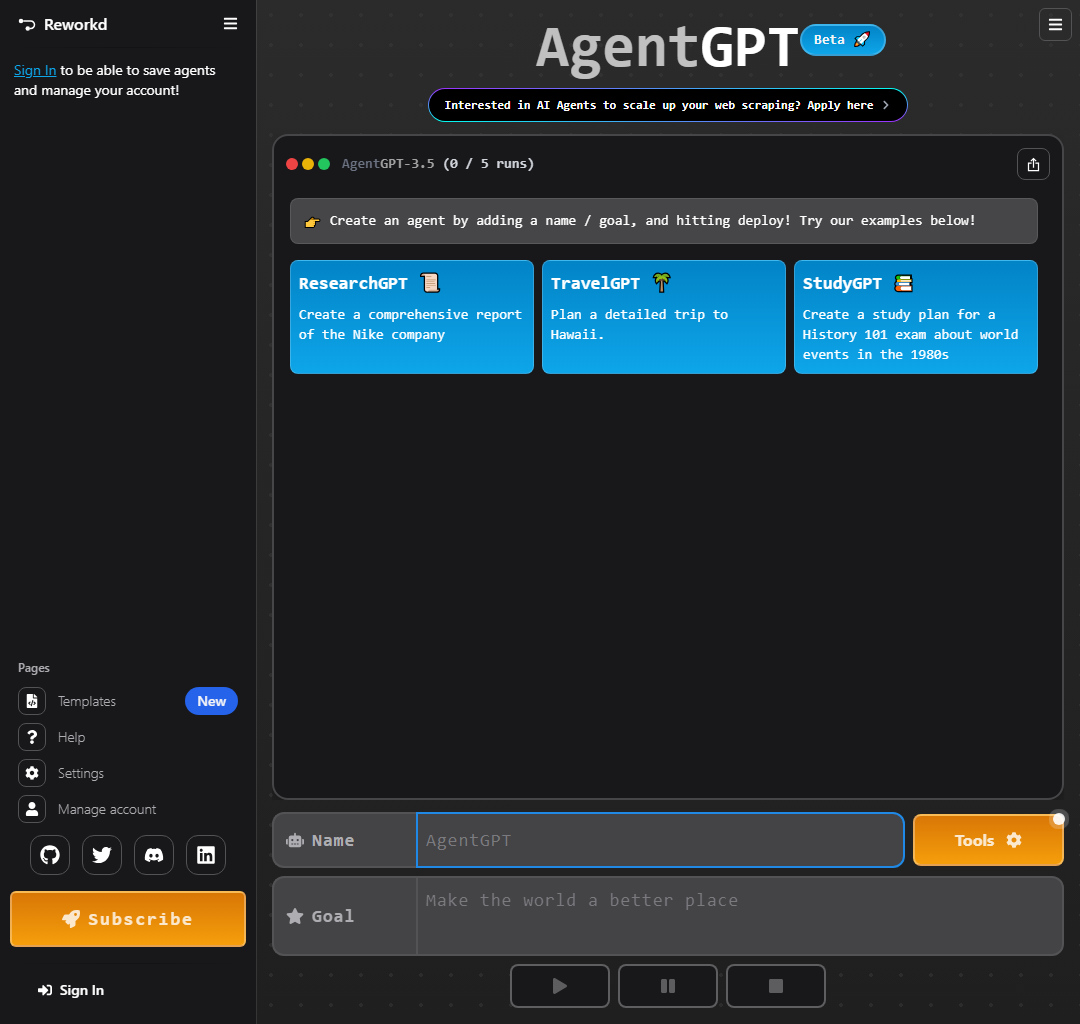Open the Settings gear icon

32,773
